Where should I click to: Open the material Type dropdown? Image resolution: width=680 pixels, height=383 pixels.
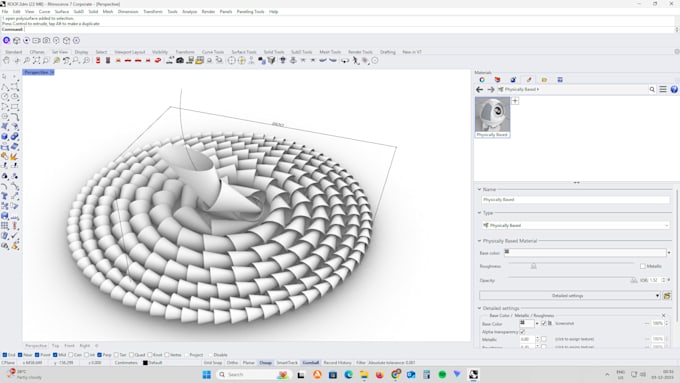pyautogui.click(x=576, y=226)
